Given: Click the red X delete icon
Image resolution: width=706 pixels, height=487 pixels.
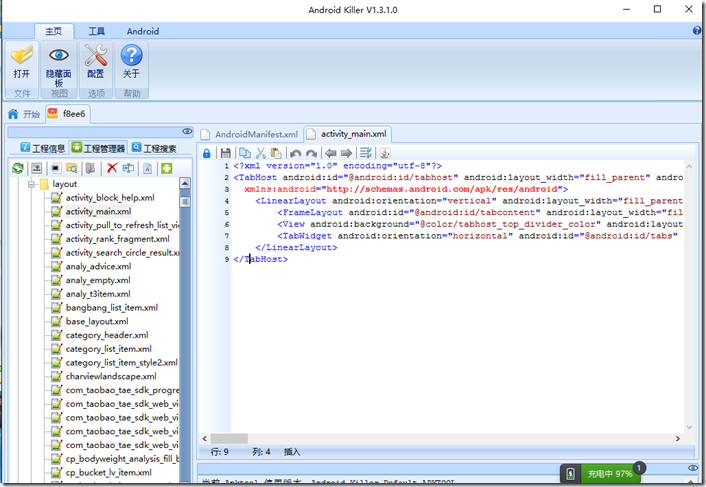Looking at the screenshot, I should [x=112, y=168].
